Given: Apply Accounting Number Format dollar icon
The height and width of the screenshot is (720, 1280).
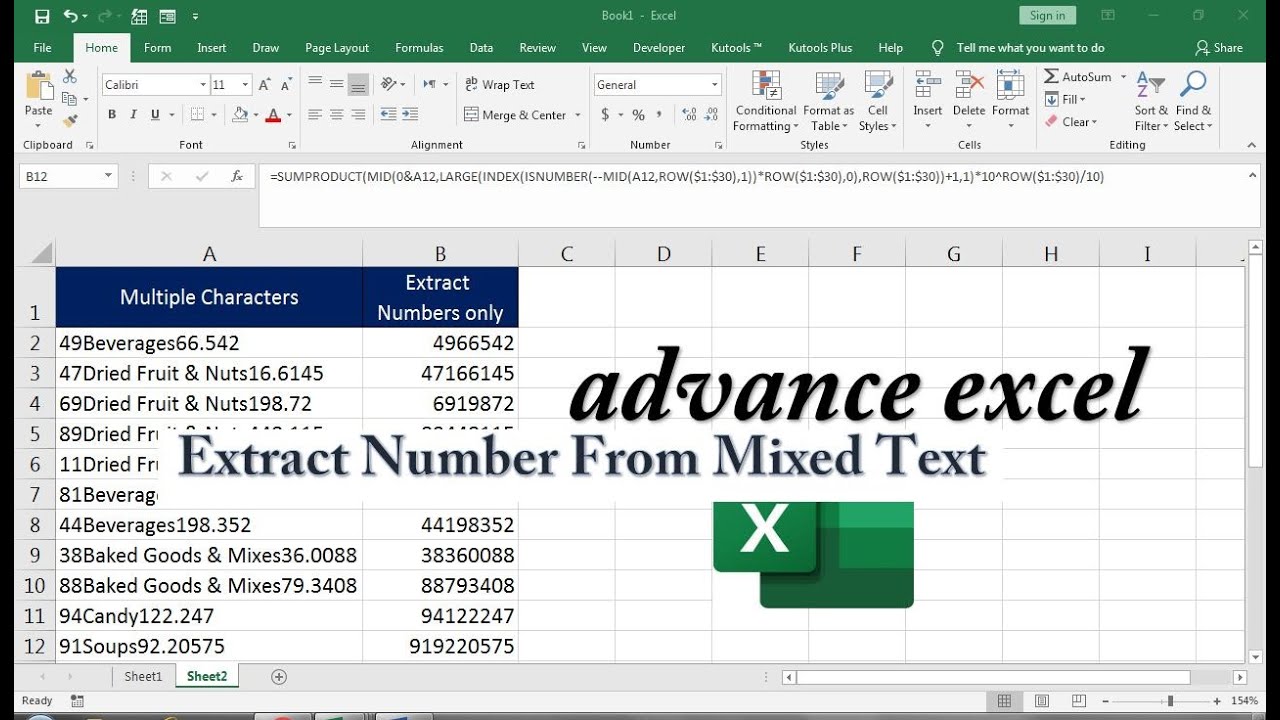Looking at the screenshot, I should (605, 115).
